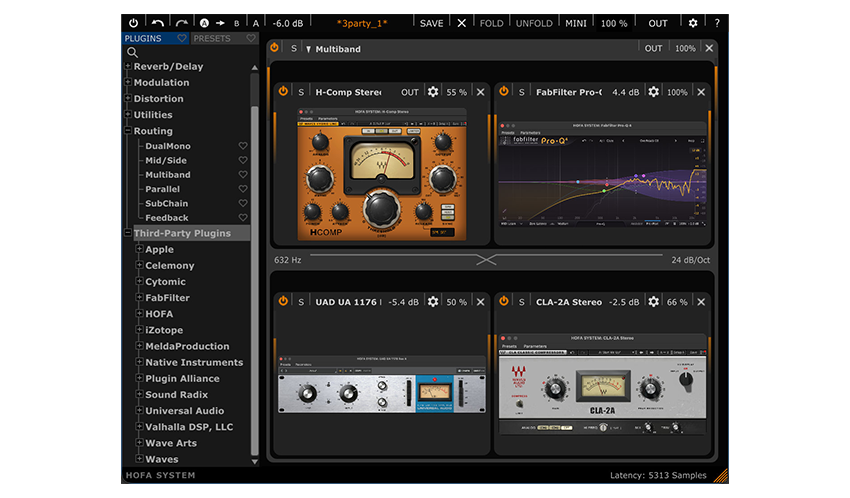
Task: Toggle FabFilter Pro-Q power button
Action: coord(504,92)
